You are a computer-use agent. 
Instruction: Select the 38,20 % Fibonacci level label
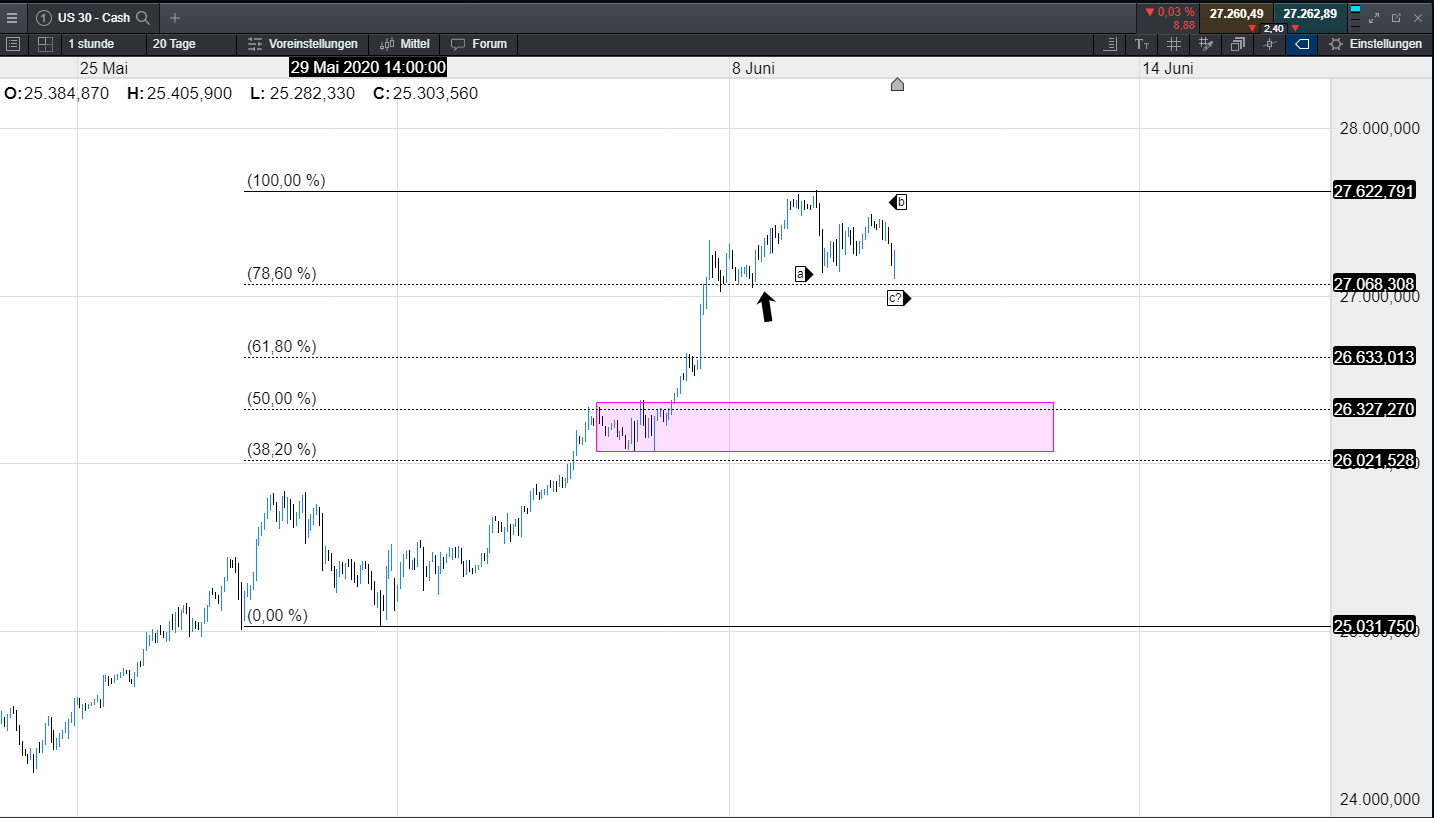[282, 450]
